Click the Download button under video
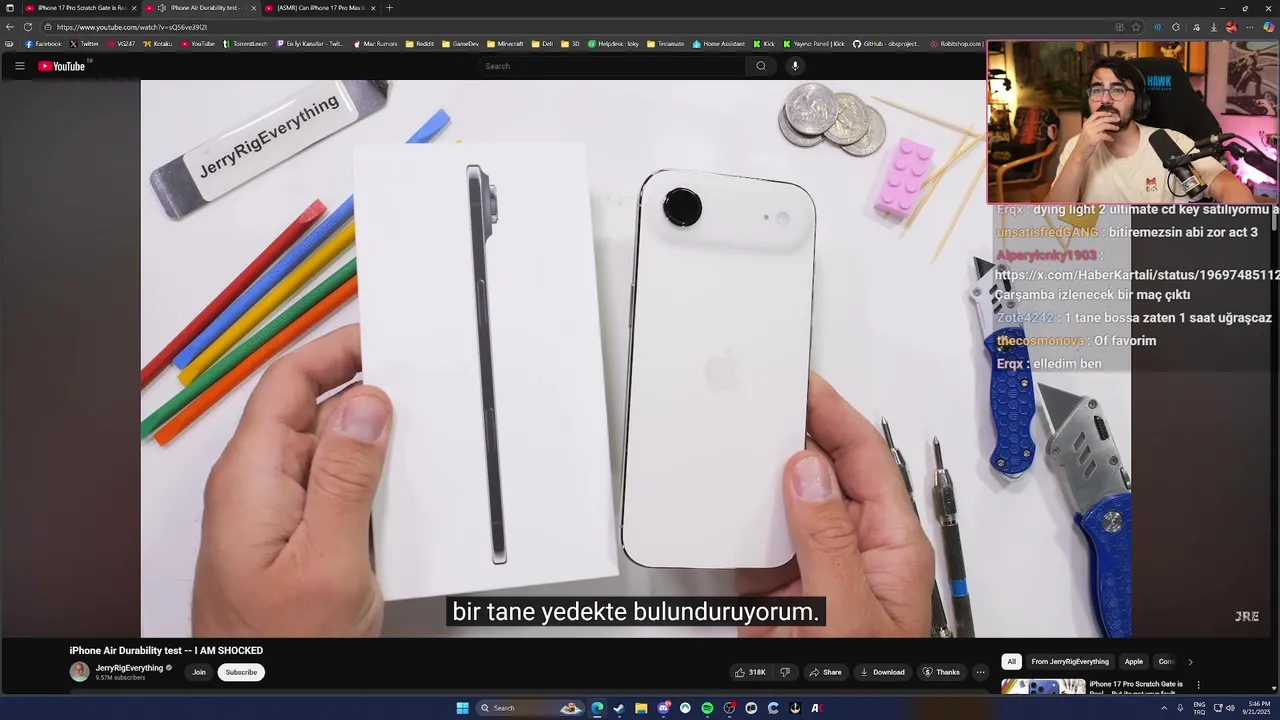This screenshot has height=720, width=1280. tap(882, 672)
